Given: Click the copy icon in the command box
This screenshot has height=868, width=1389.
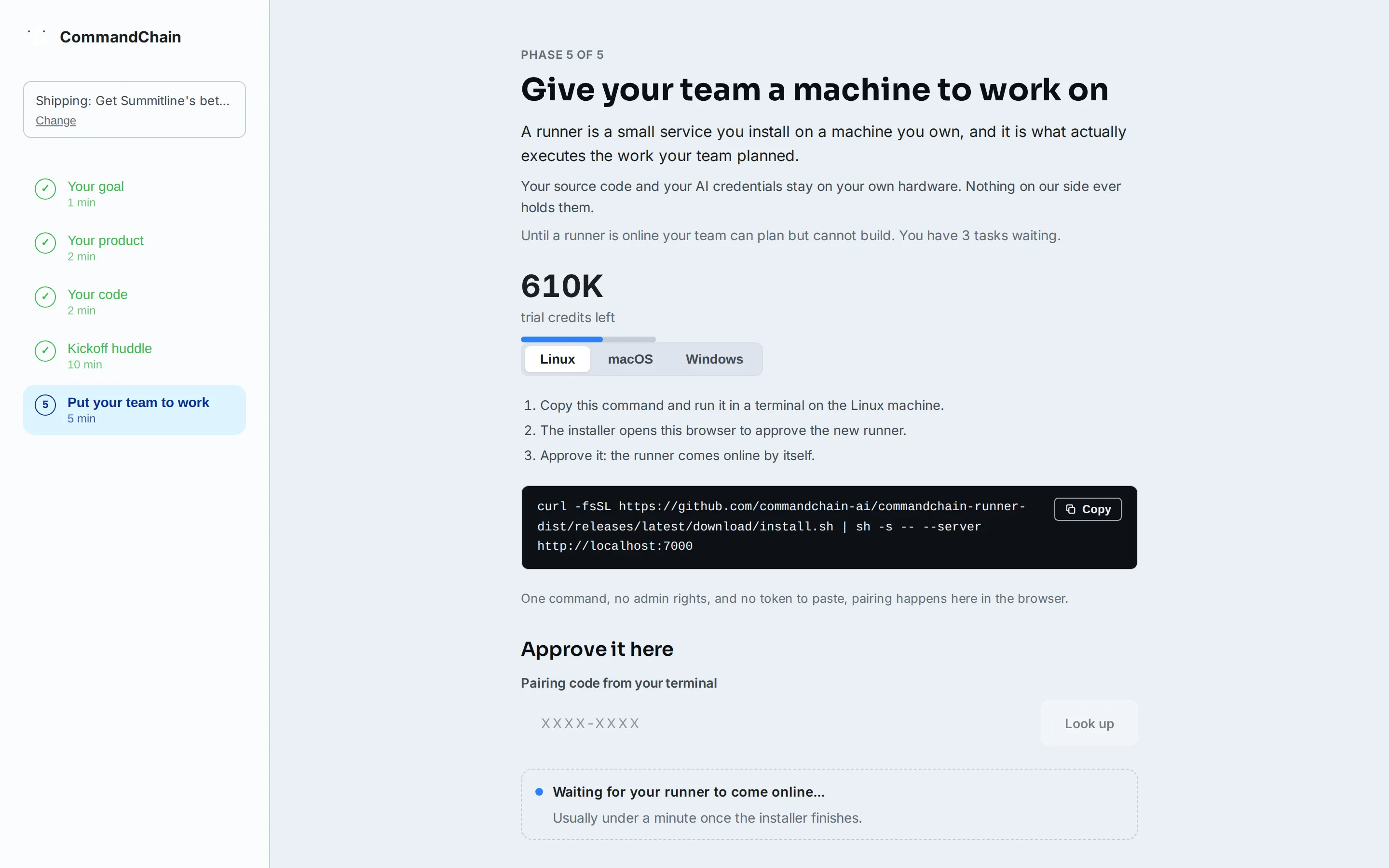Looking at the screenshot, I should coord(1071,509).
